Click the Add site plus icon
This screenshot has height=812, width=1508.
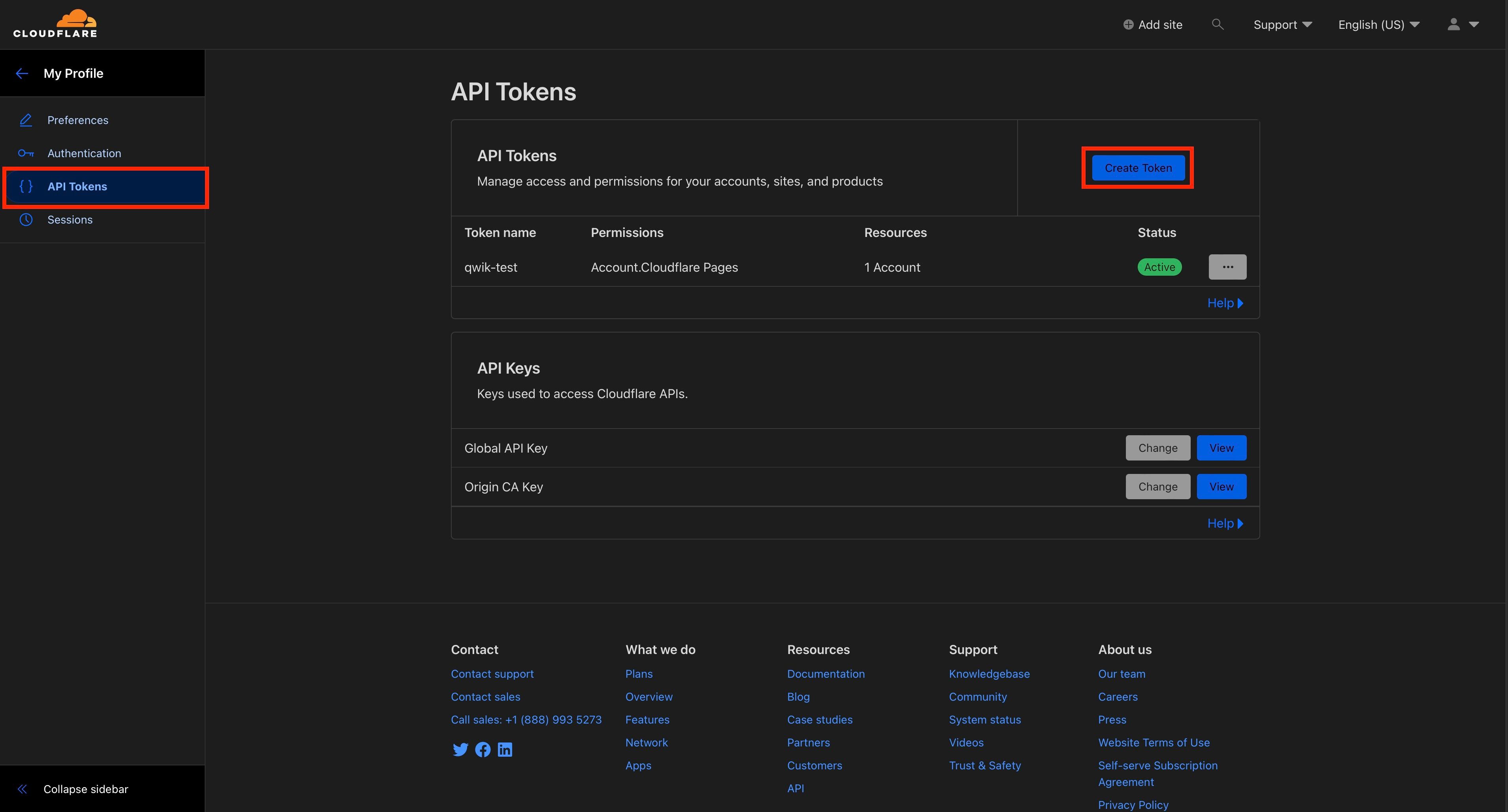pos(1128,24)
